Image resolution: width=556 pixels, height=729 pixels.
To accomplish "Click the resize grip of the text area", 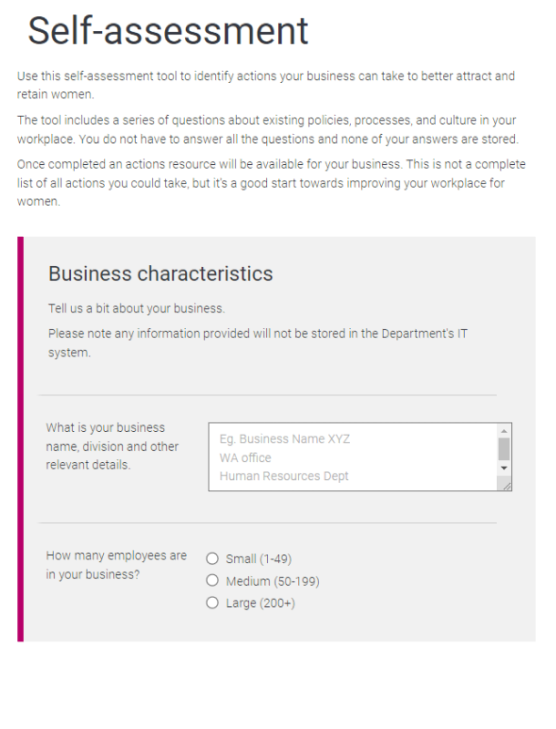I will [506, 485].
